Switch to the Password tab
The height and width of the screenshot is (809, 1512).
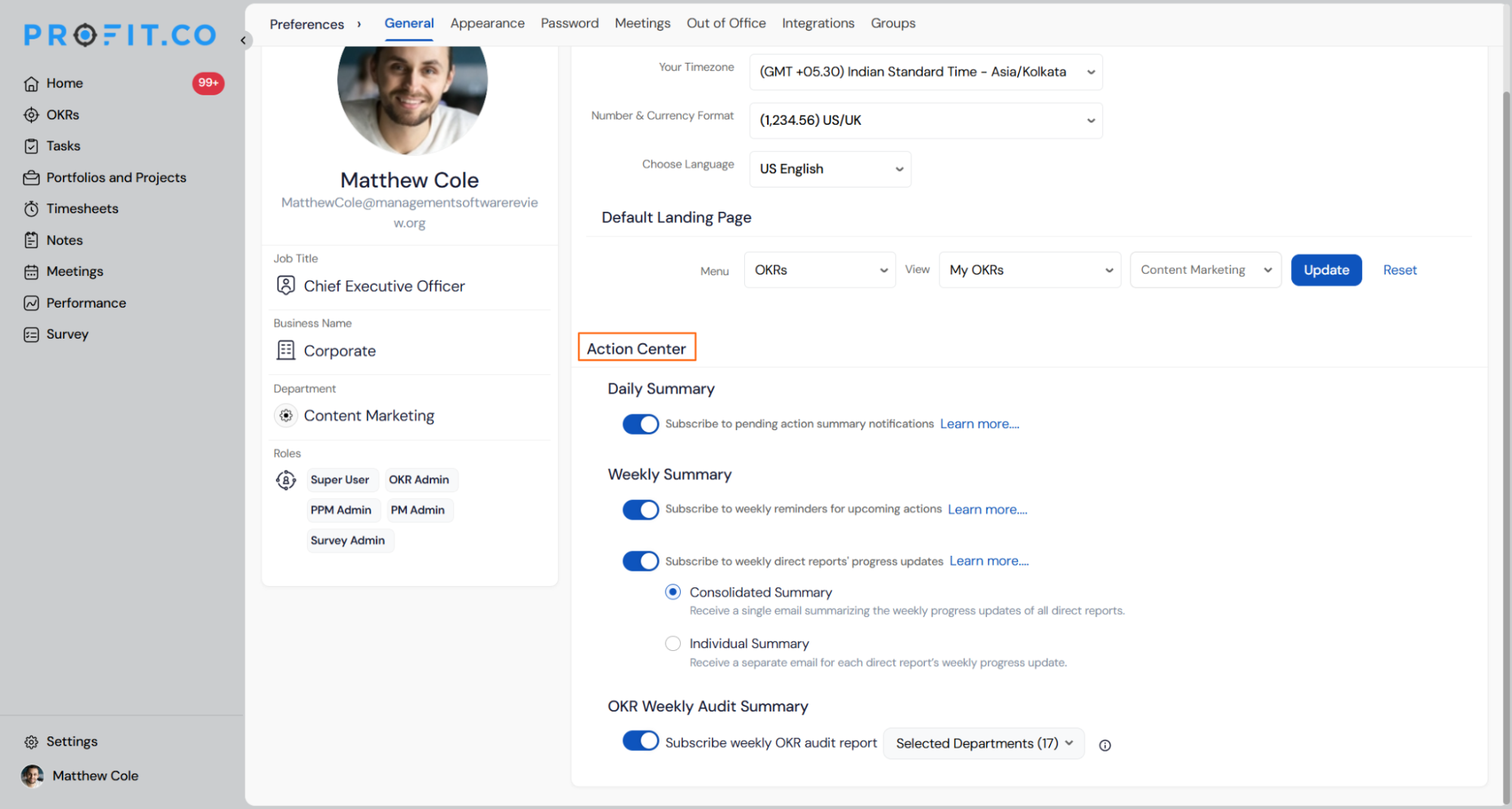pos(570,23)
